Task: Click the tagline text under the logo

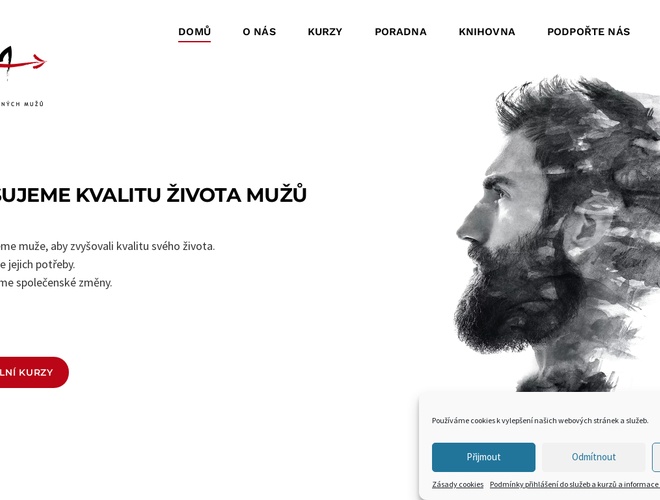Action: (22, 104)
